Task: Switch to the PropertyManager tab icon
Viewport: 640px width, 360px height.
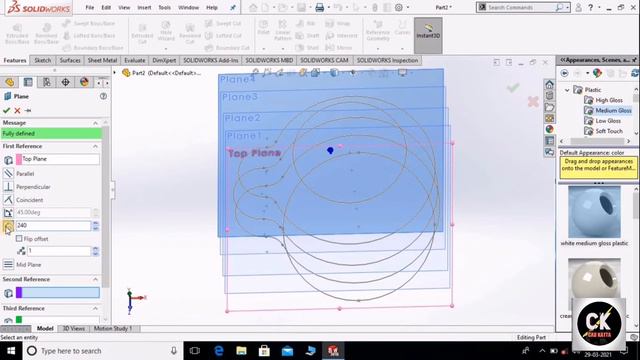Action: [x=28, y=82]
